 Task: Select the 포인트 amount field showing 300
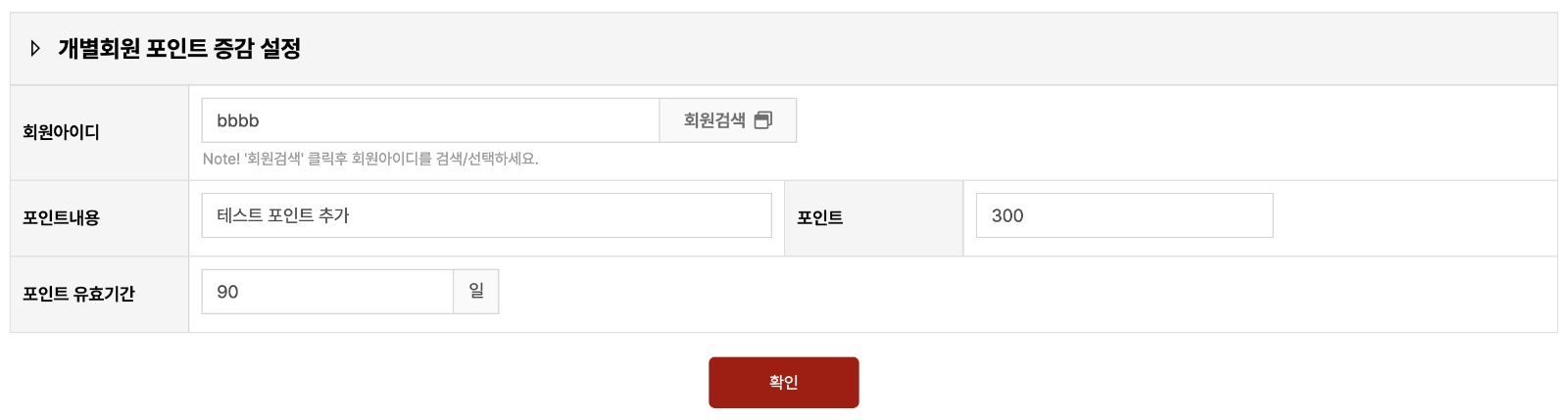(x=1125, y=215)
